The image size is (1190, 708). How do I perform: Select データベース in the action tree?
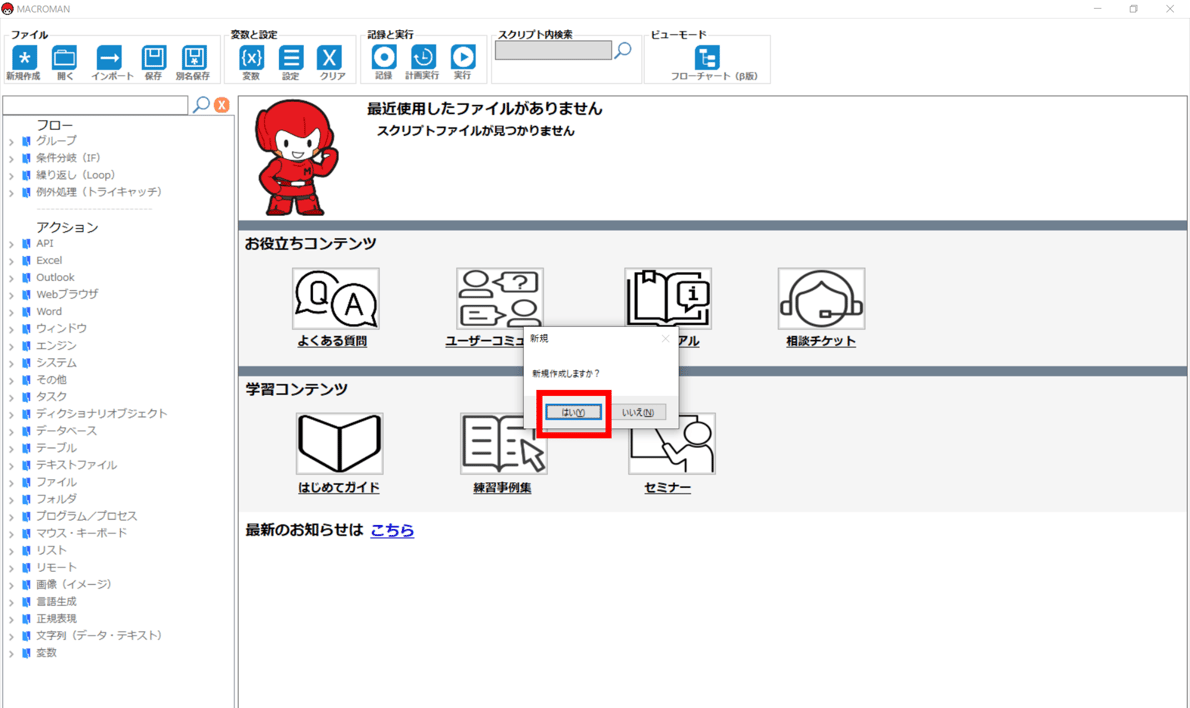(67, 431)
